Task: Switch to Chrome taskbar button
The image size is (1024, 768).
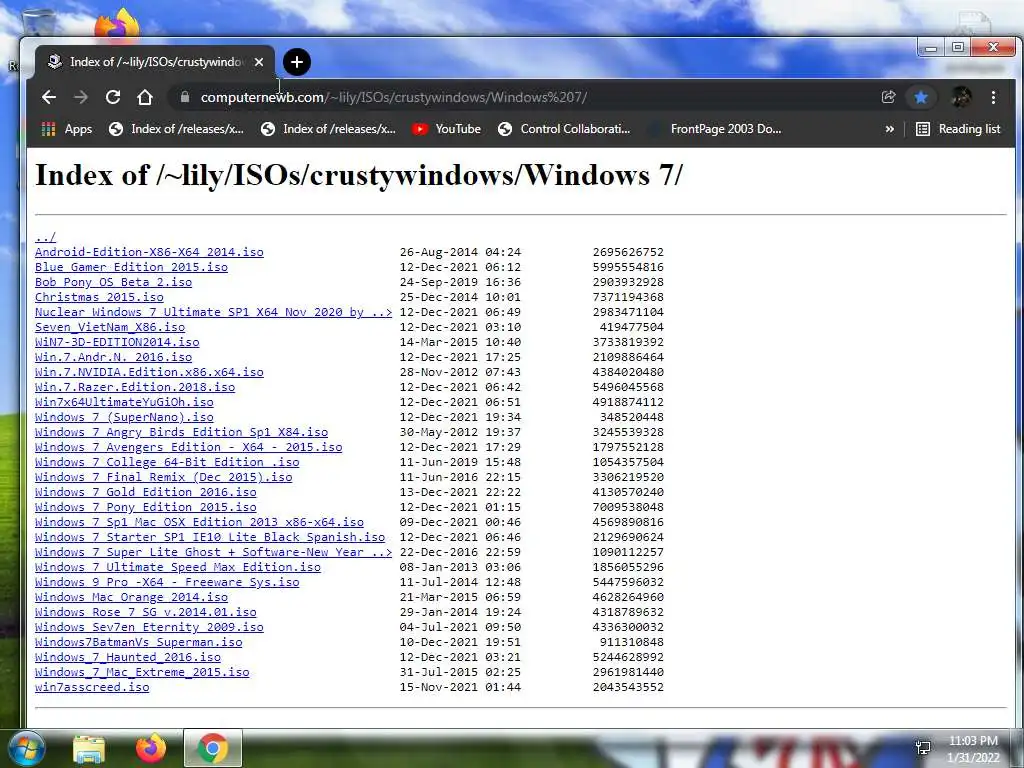Action: point(213,748)
